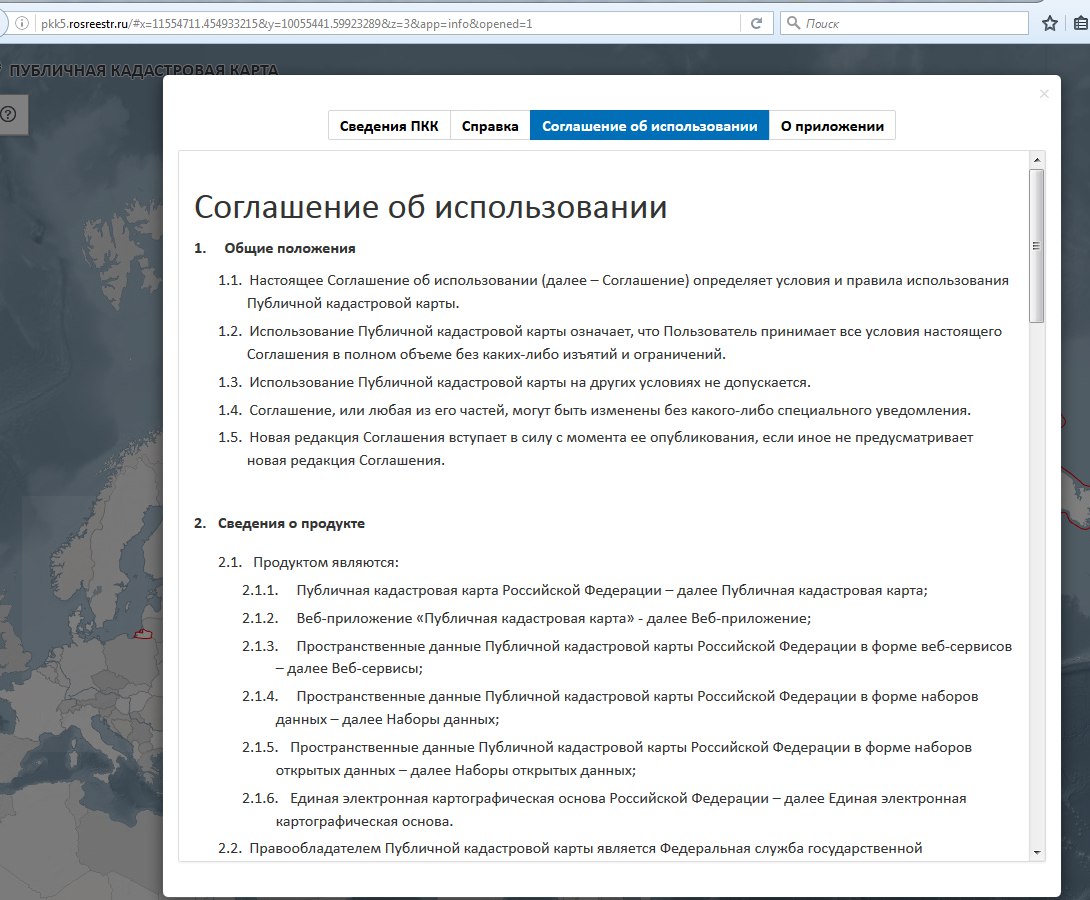Click the section heading Общие положения

289,248
